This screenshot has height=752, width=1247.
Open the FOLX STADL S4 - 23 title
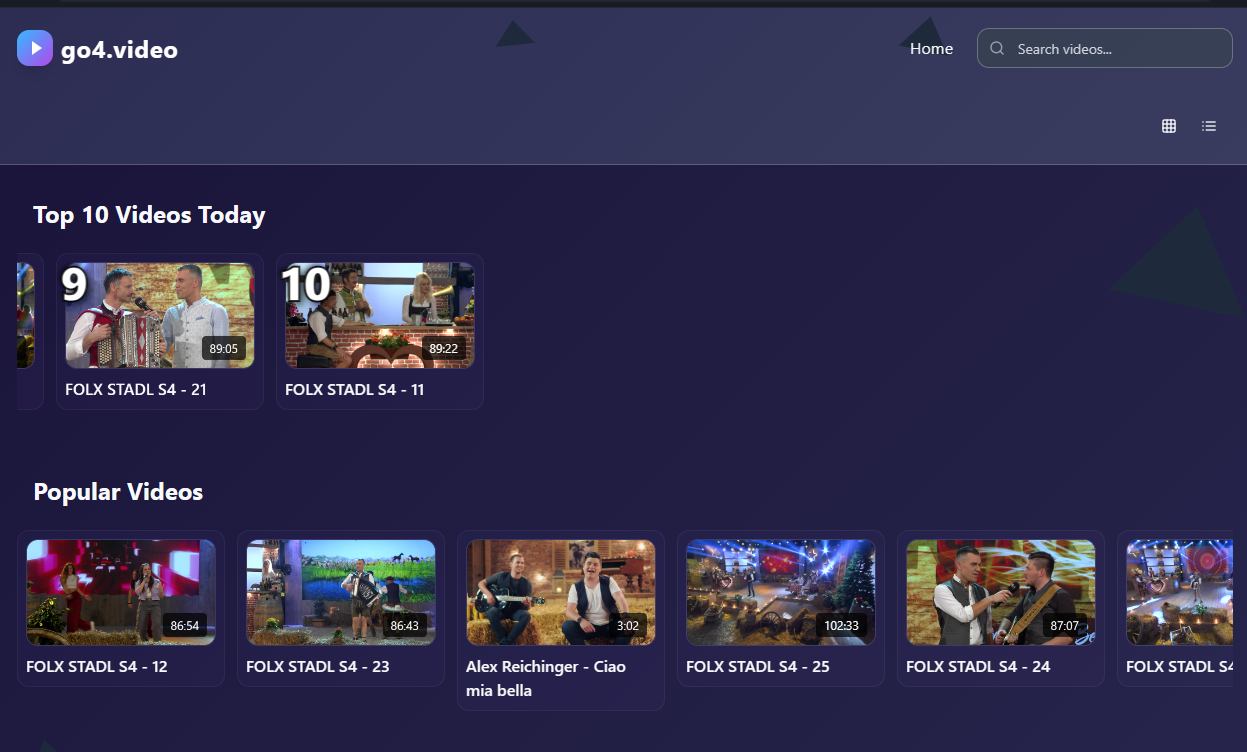coord(318,666)
